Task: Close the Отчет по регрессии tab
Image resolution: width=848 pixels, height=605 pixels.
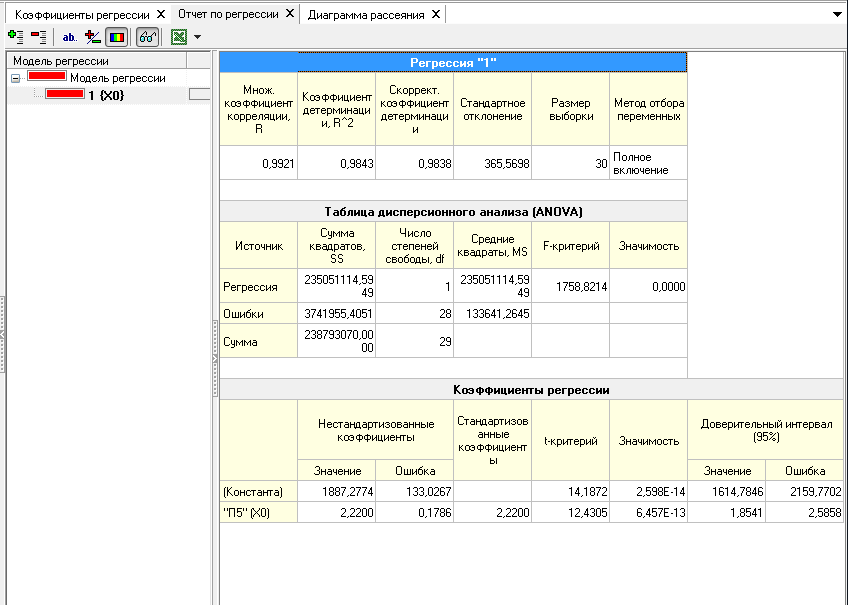Action: tap(290, 14)
